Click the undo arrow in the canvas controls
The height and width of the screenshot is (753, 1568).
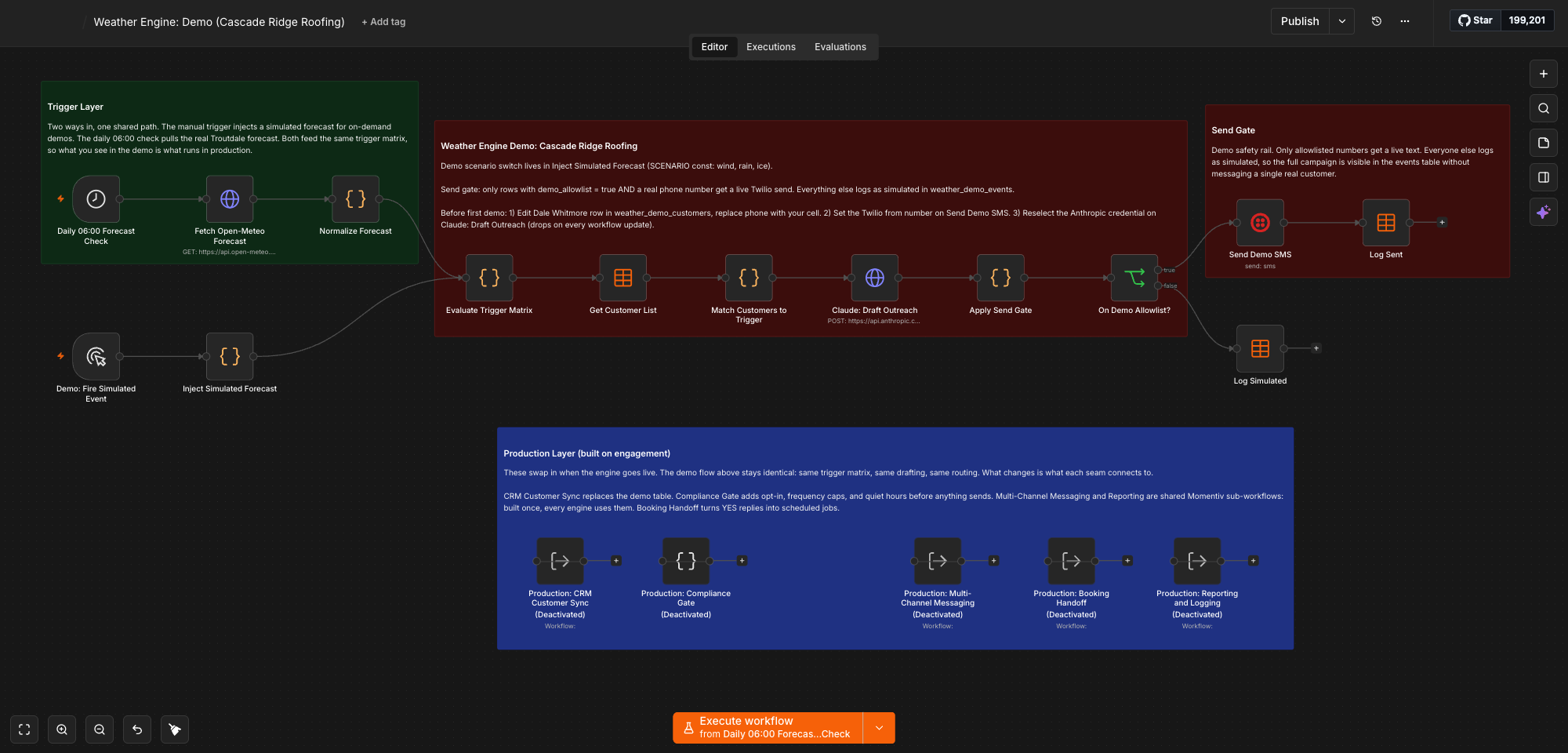tap(137, 729)
